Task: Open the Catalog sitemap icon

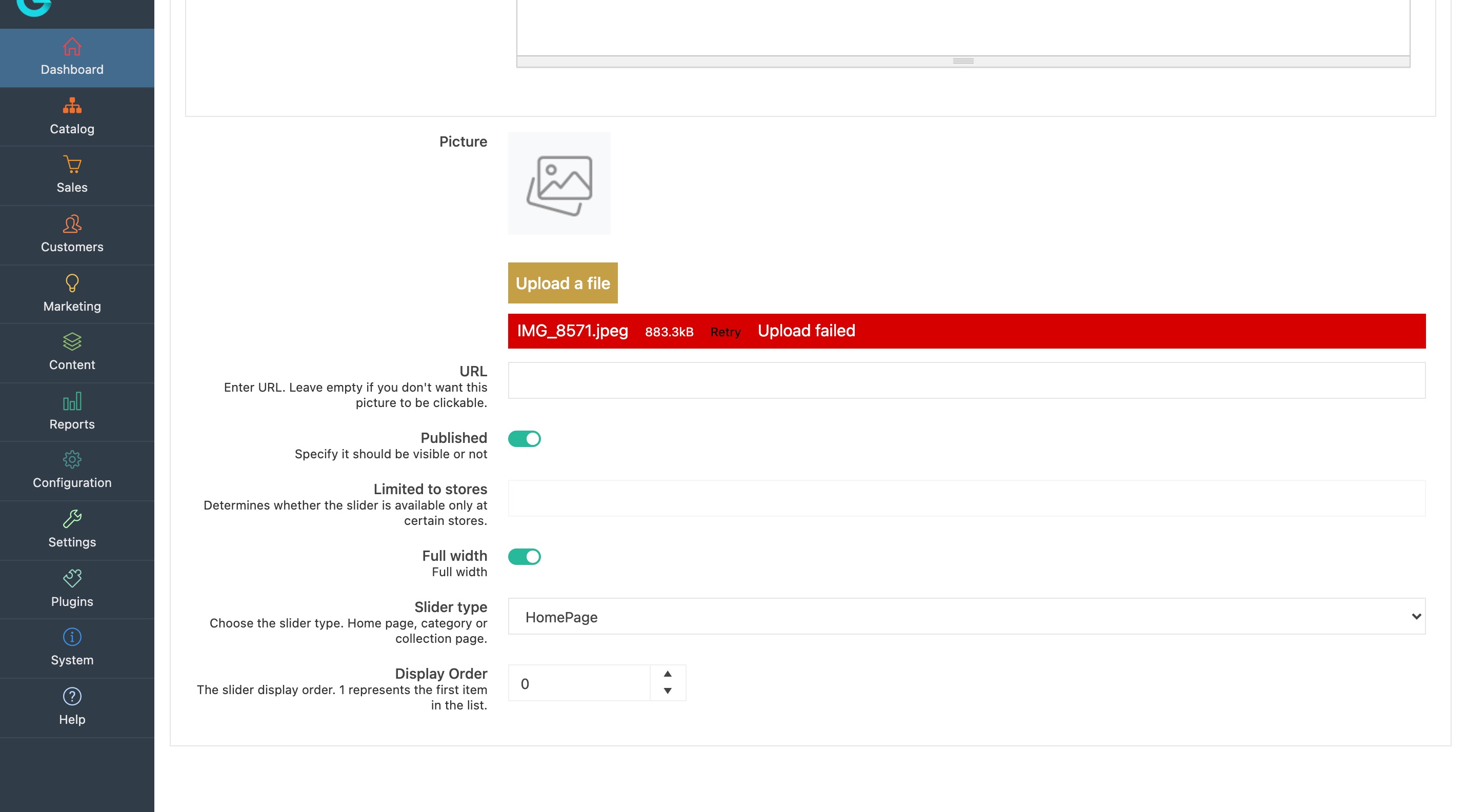Action: 72,105
